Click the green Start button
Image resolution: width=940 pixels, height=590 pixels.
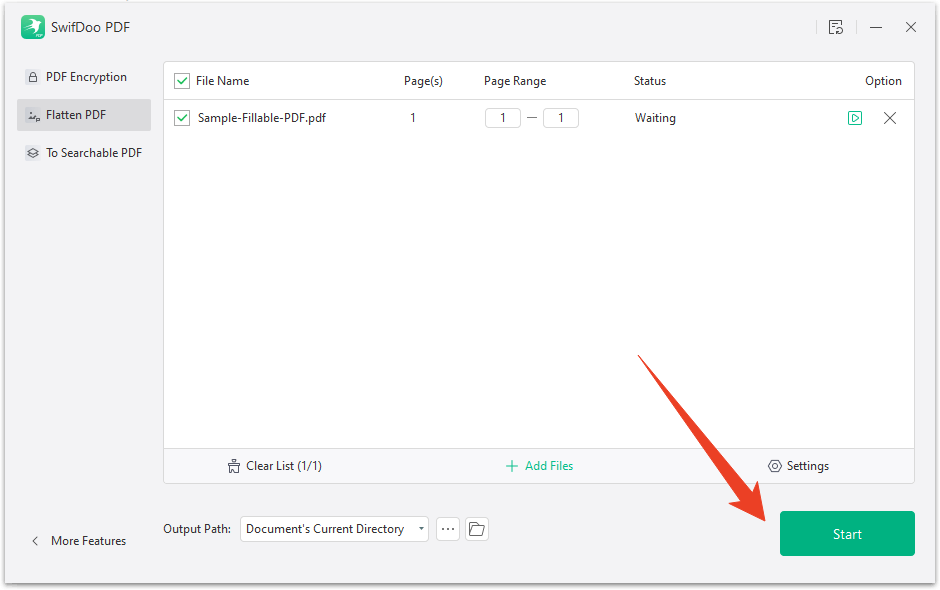847,534
